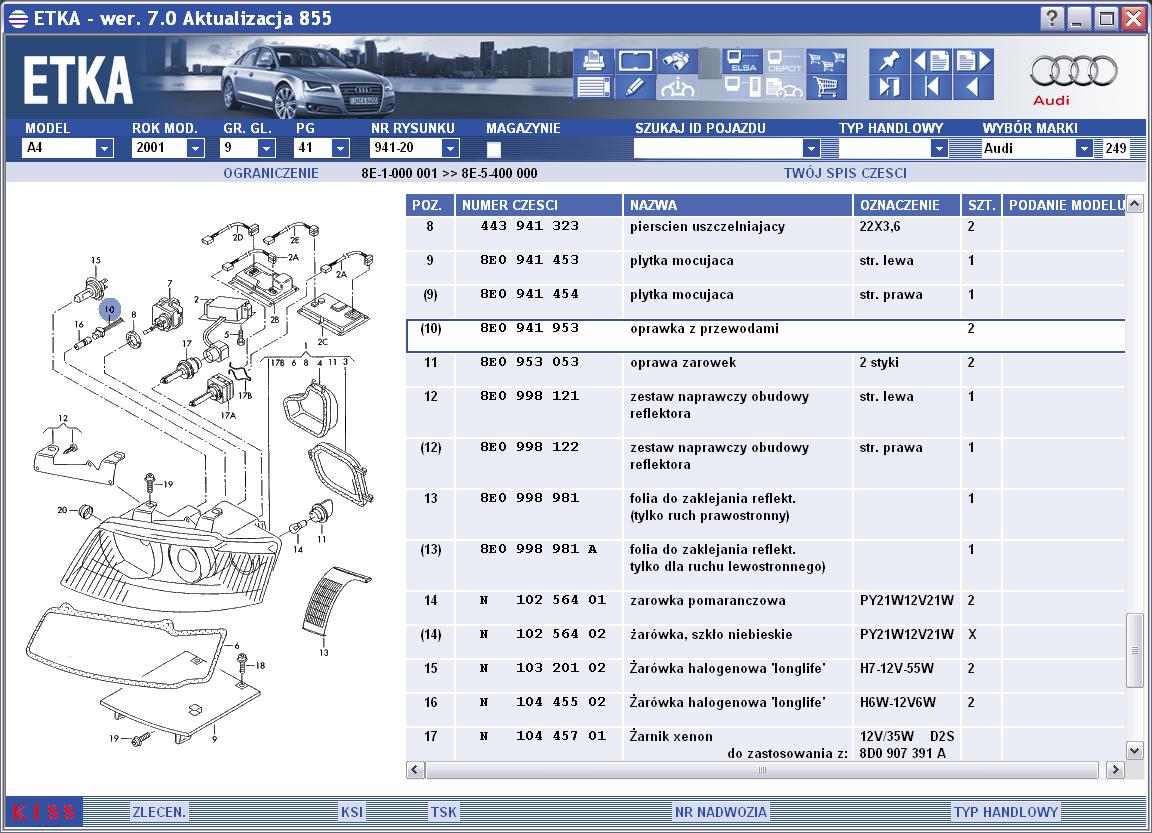
Task: Click KSI in the bottom bar
Action: point(352,812)
